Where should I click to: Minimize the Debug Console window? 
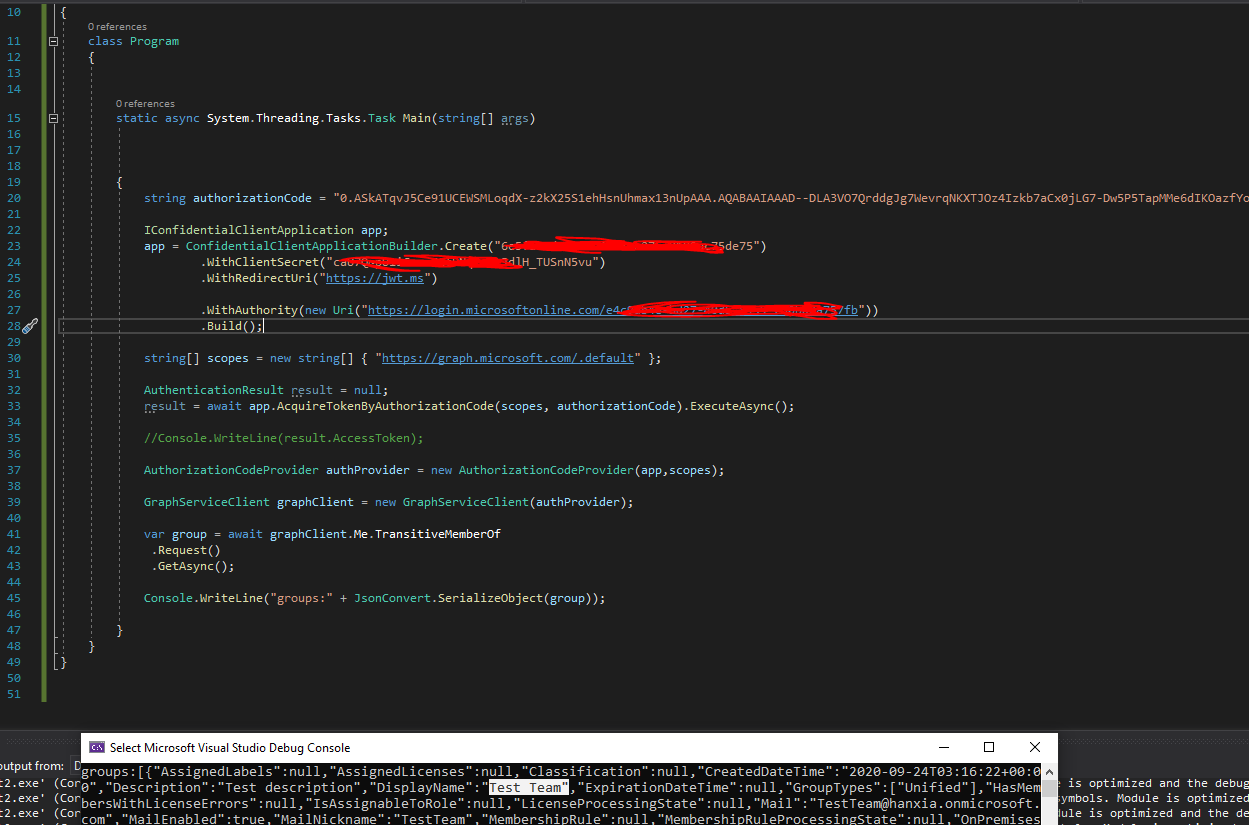click(943, 747)
